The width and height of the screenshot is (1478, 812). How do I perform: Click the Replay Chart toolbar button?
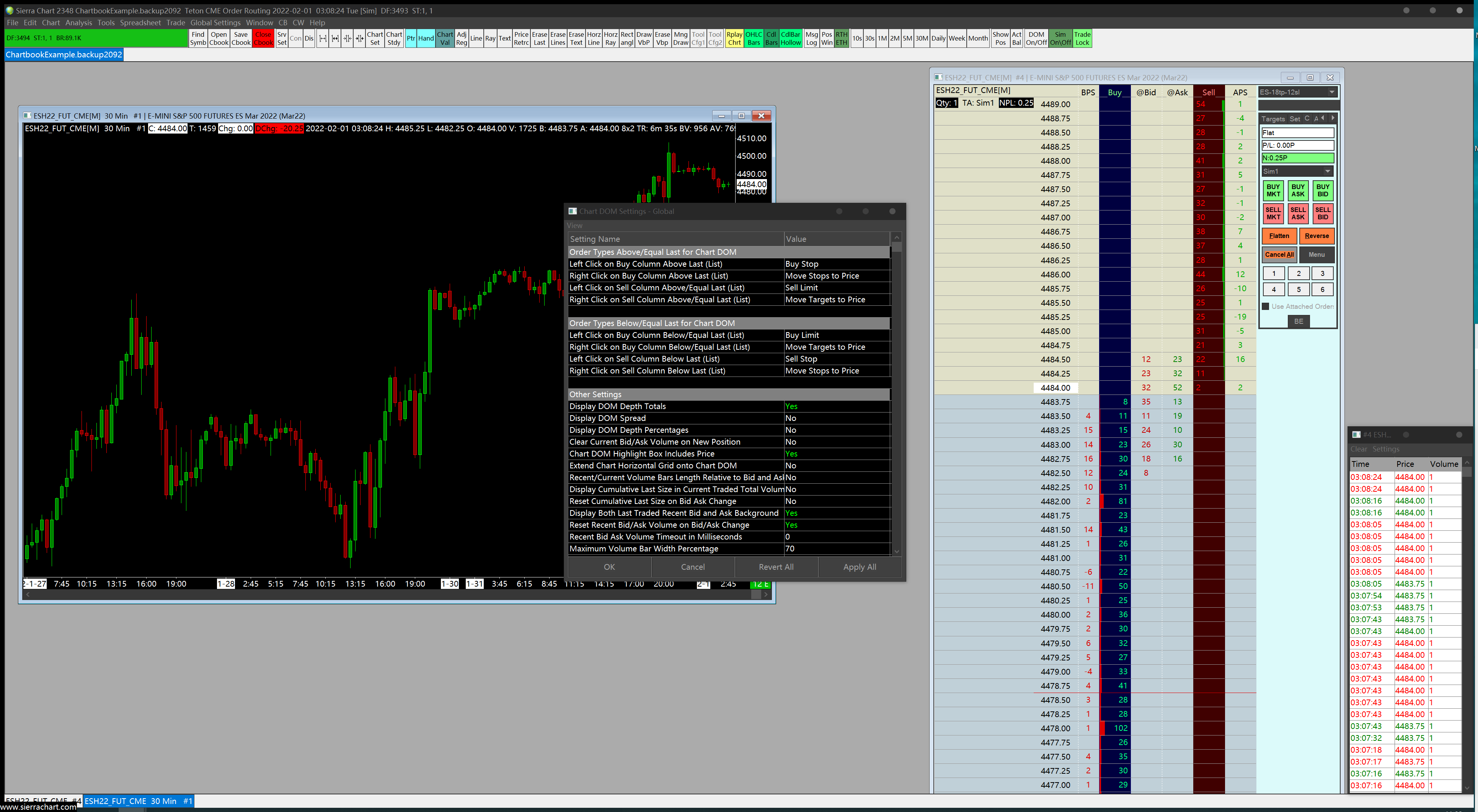pyautogui.click(x=734, y=38)
